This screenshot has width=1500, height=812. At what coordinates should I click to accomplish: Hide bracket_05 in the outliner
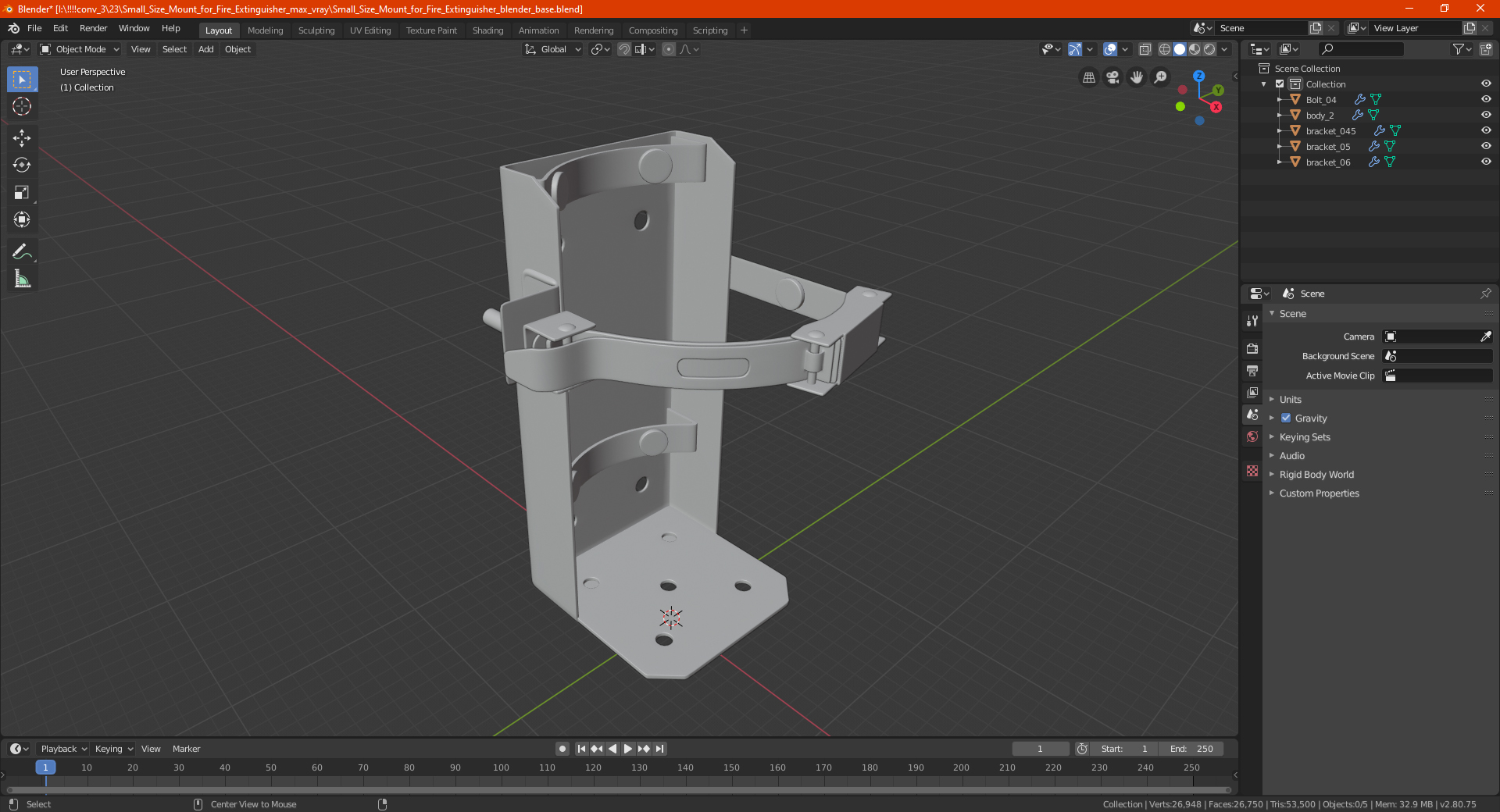(1486, 146)
